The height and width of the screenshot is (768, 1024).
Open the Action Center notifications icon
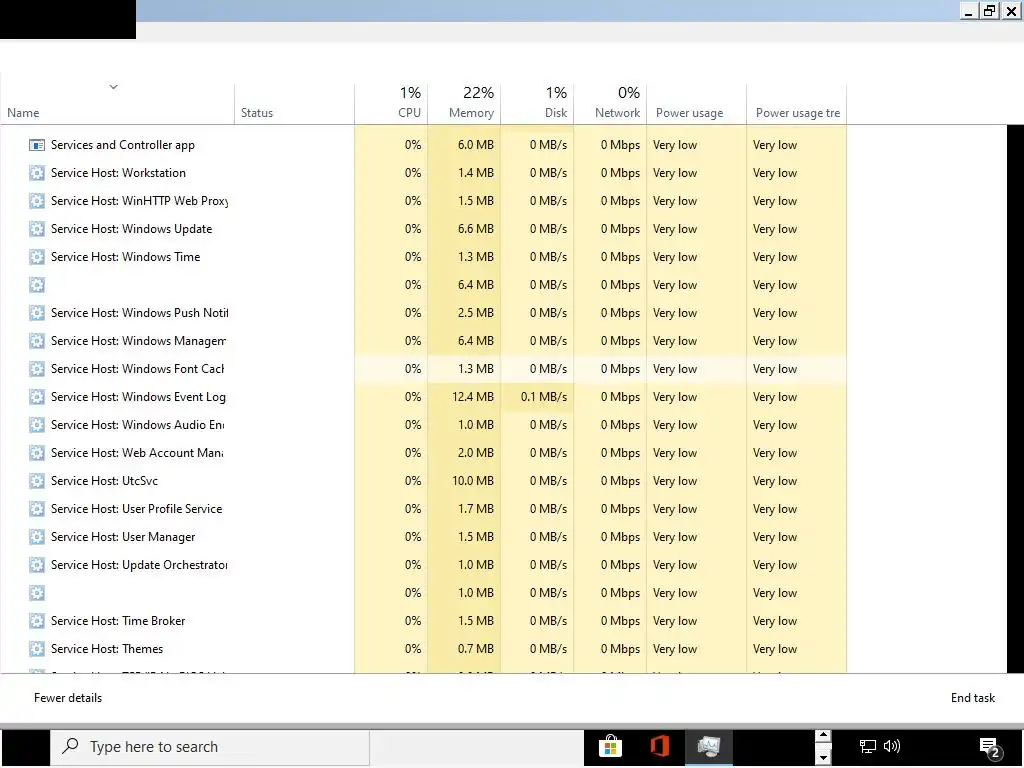coord(989,747)
